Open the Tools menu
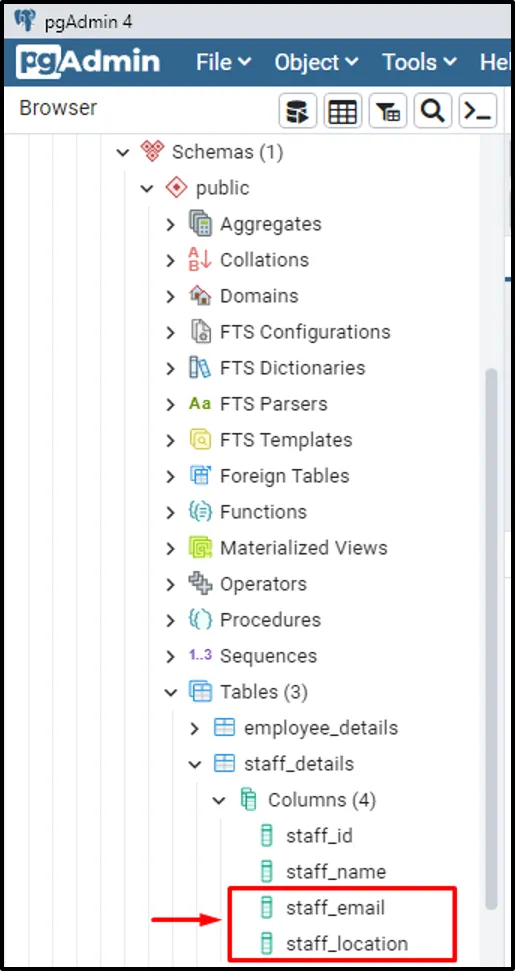516x972 pixels. (419, 62)
